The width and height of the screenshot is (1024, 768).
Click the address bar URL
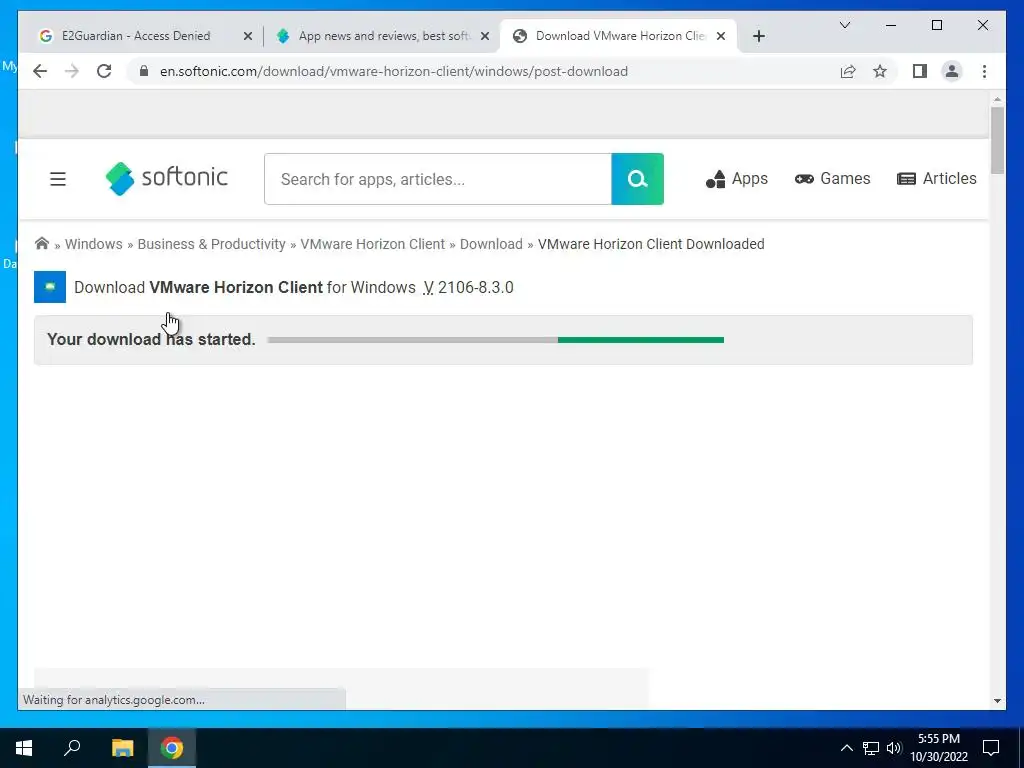coord(394,71)
